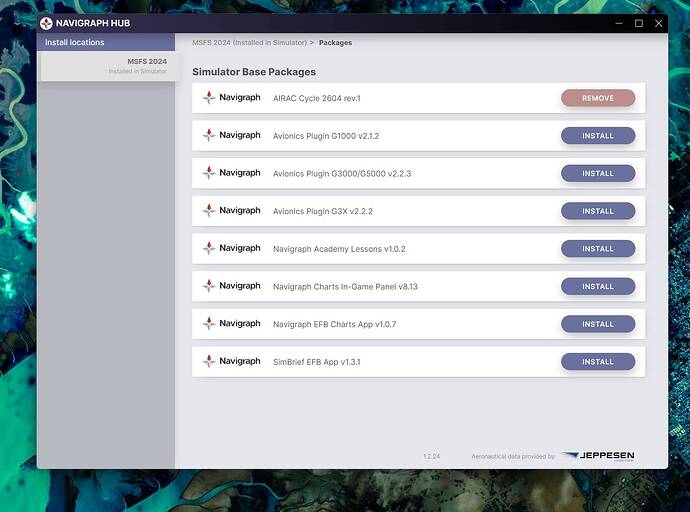Screen dimensions: 690x512
Task: Click Navigraph logo on Charts In-Game Panel row
Action: [231, 286]
